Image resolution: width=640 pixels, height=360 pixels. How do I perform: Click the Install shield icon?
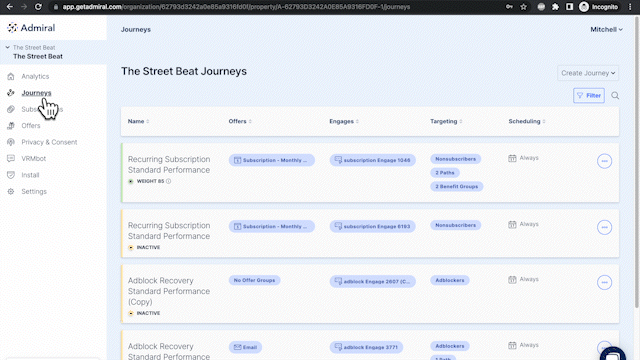click(x=11, y=175)
